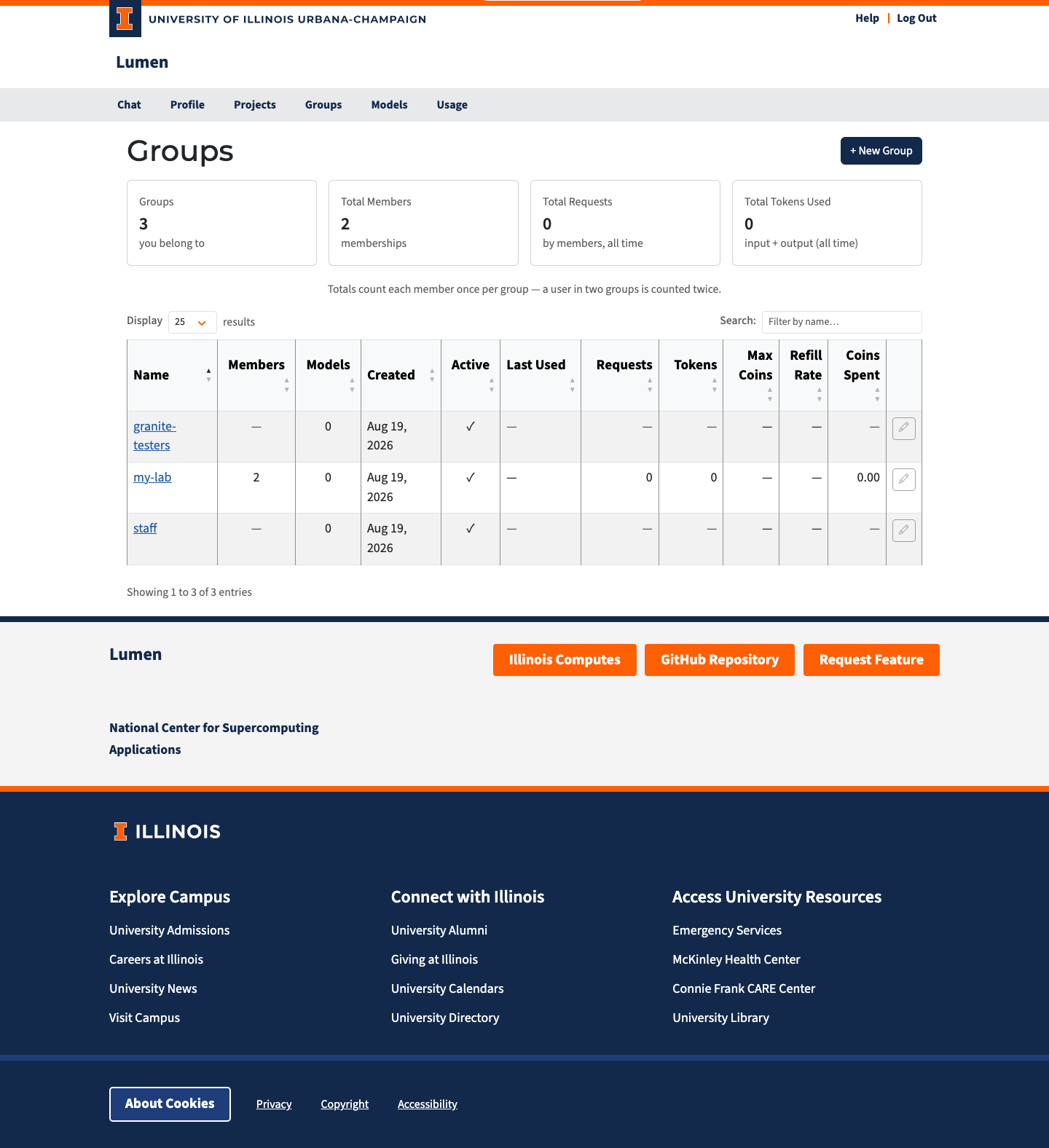Open the my-lab group link

(x=152, y=477)
